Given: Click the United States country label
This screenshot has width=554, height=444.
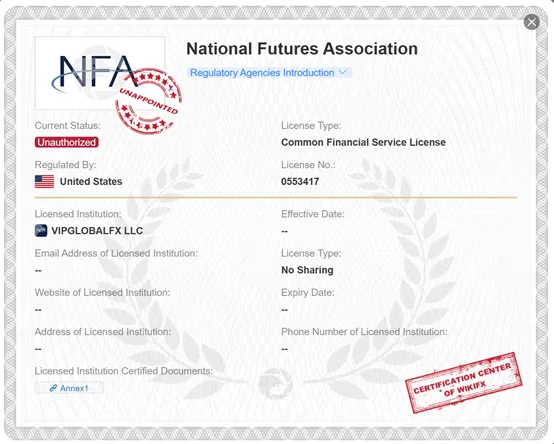Looking at the screenshot, I should click(x=91, y=182).
